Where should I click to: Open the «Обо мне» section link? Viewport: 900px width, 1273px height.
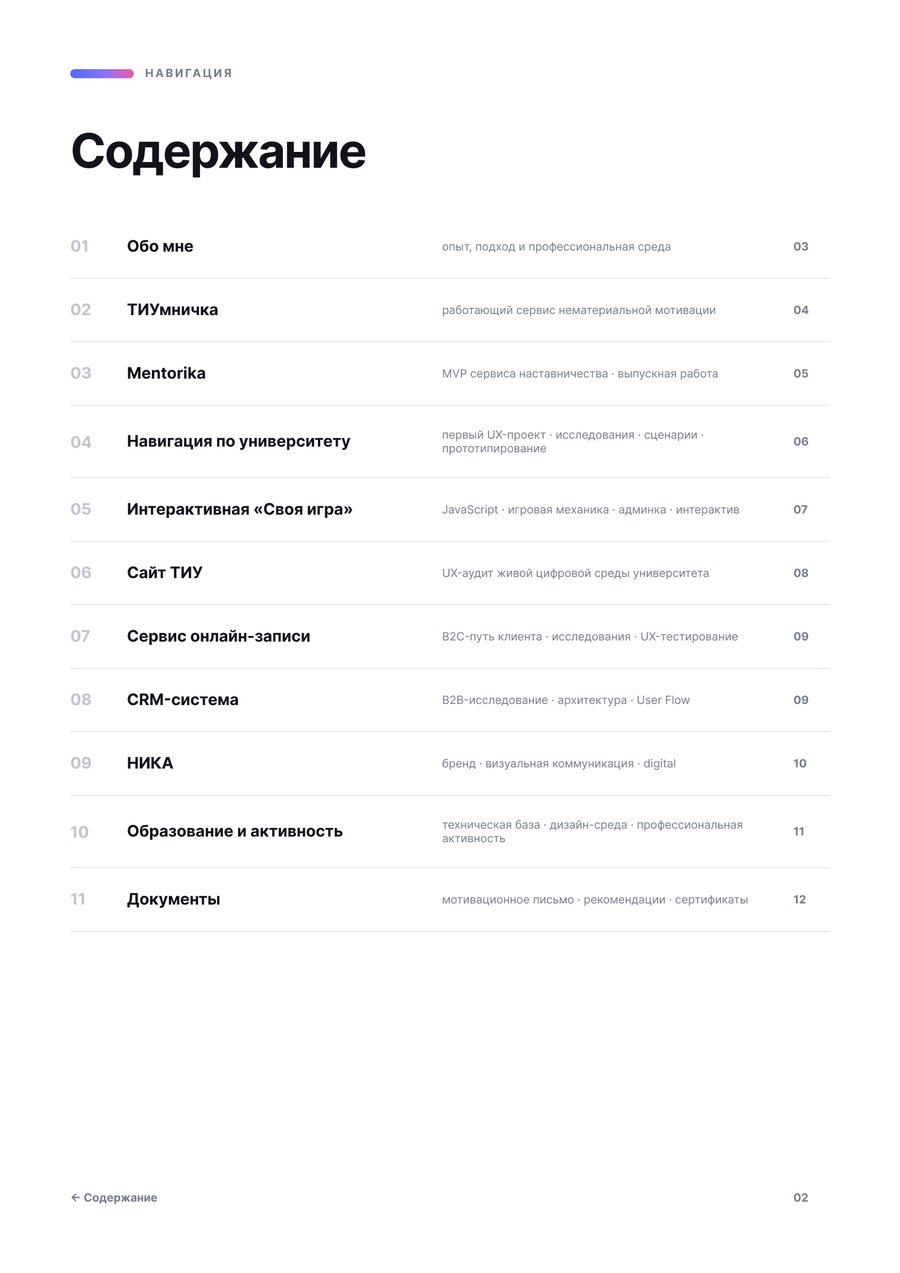(x=449, y=246)
